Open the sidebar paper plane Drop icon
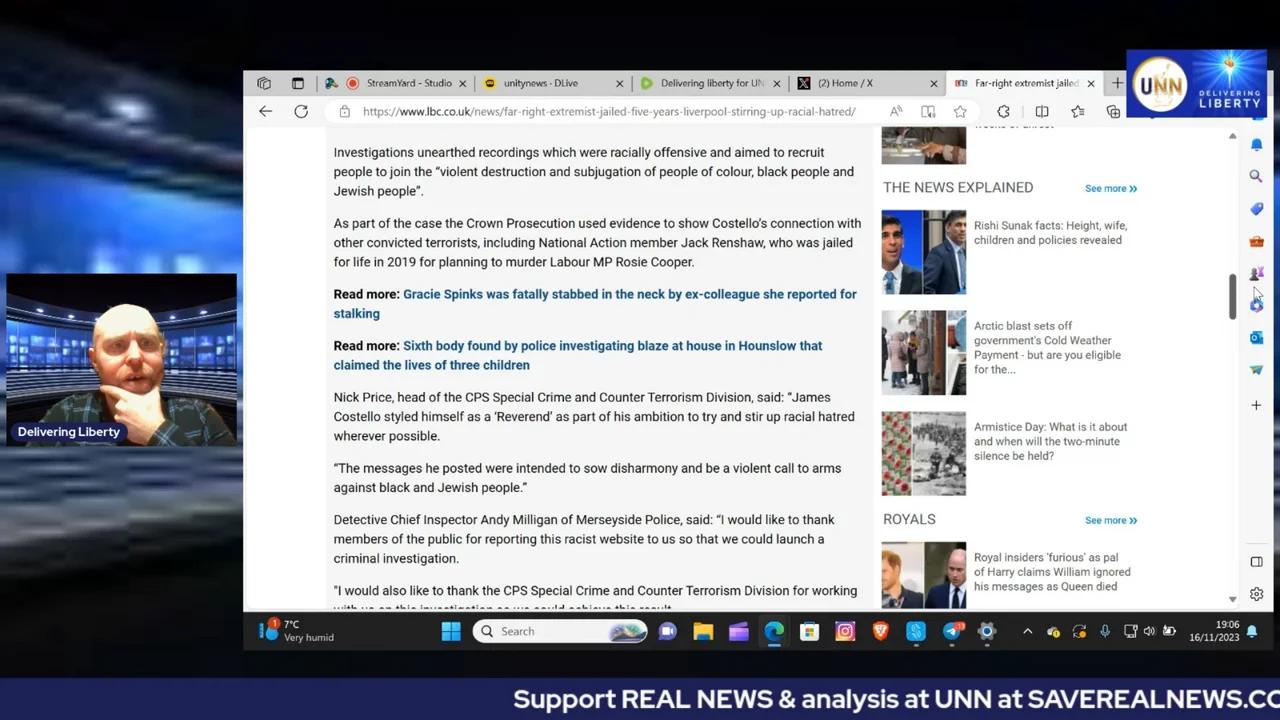The height and width of the screenshot is (720, 1280). 1256,370
